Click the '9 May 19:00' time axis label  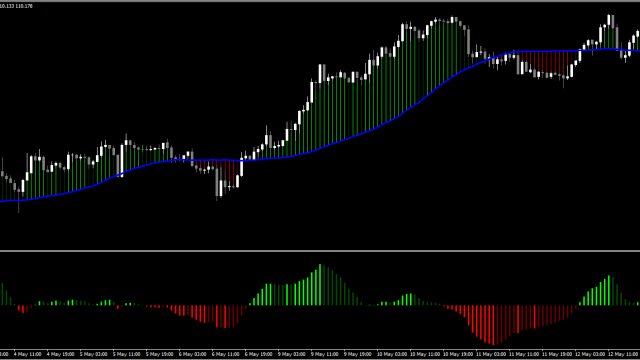tap(358, 354)
